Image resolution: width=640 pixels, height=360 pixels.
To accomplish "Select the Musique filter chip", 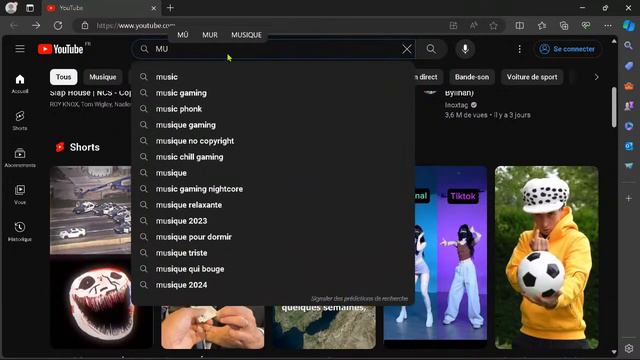I will point(103,77).
